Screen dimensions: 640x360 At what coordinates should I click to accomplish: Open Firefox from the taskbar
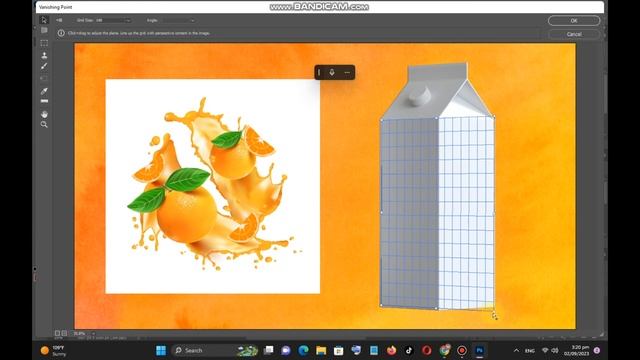(391, 350)
